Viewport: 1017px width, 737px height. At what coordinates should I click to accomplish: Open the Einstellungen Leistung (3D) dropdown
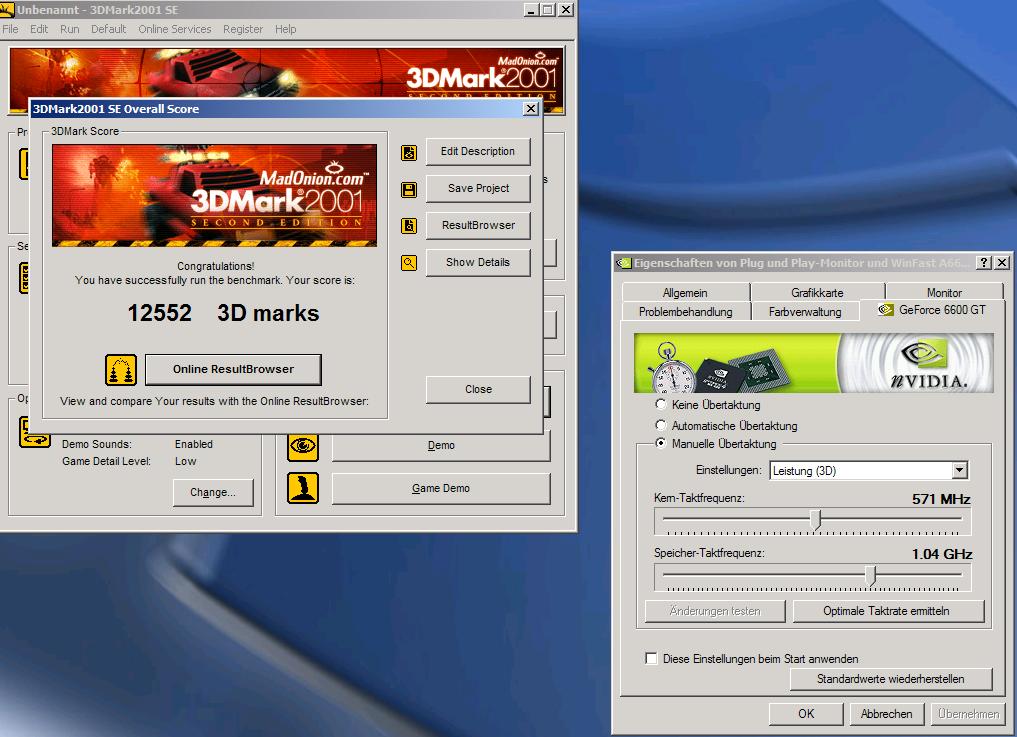[x=960, y=470]
